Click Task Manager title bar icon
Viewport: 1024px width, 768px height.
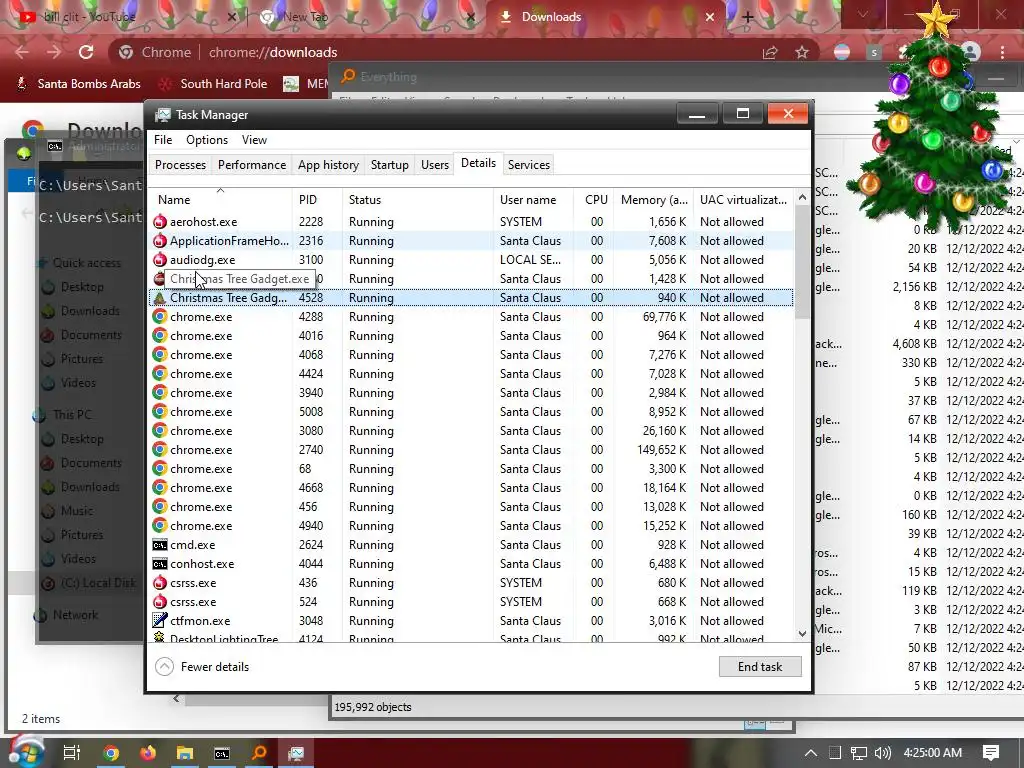tap(163, 115)
